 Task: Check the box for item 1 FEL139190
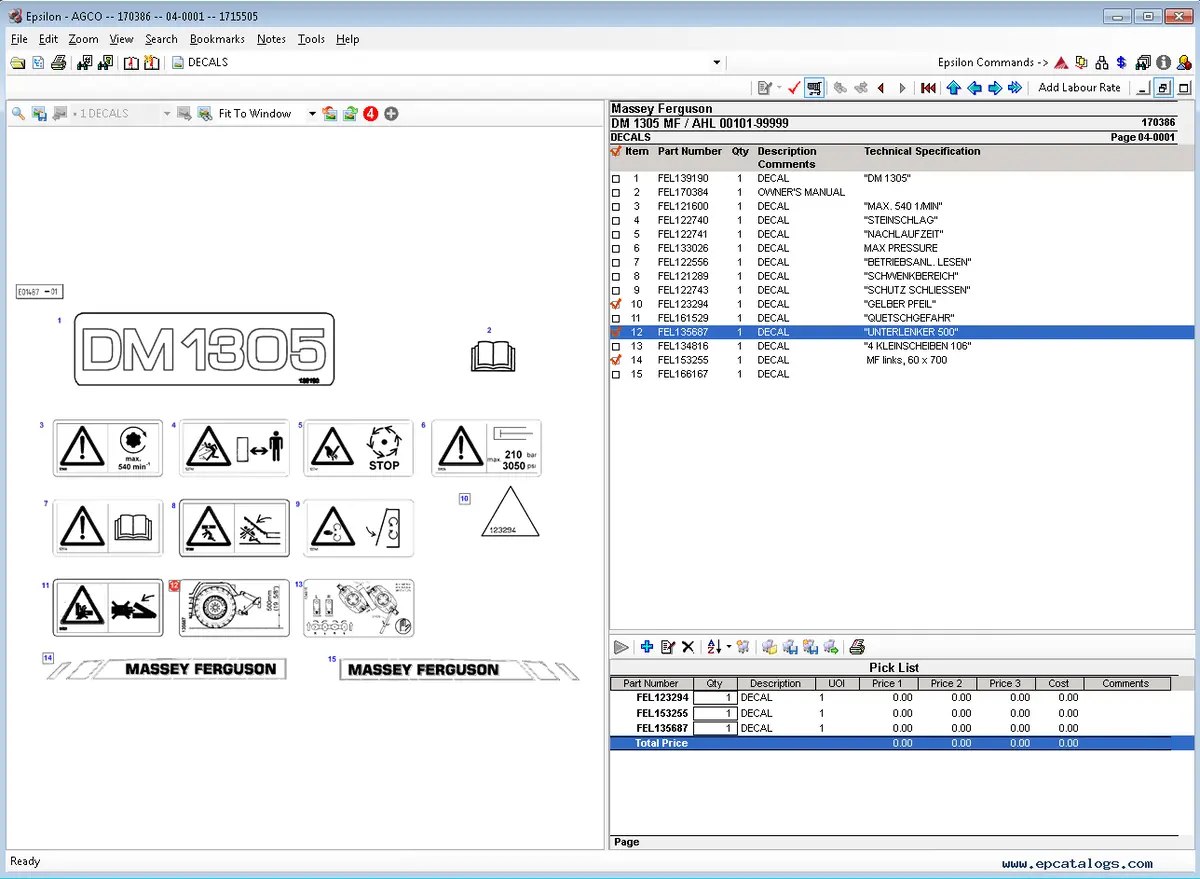point(616,179)
